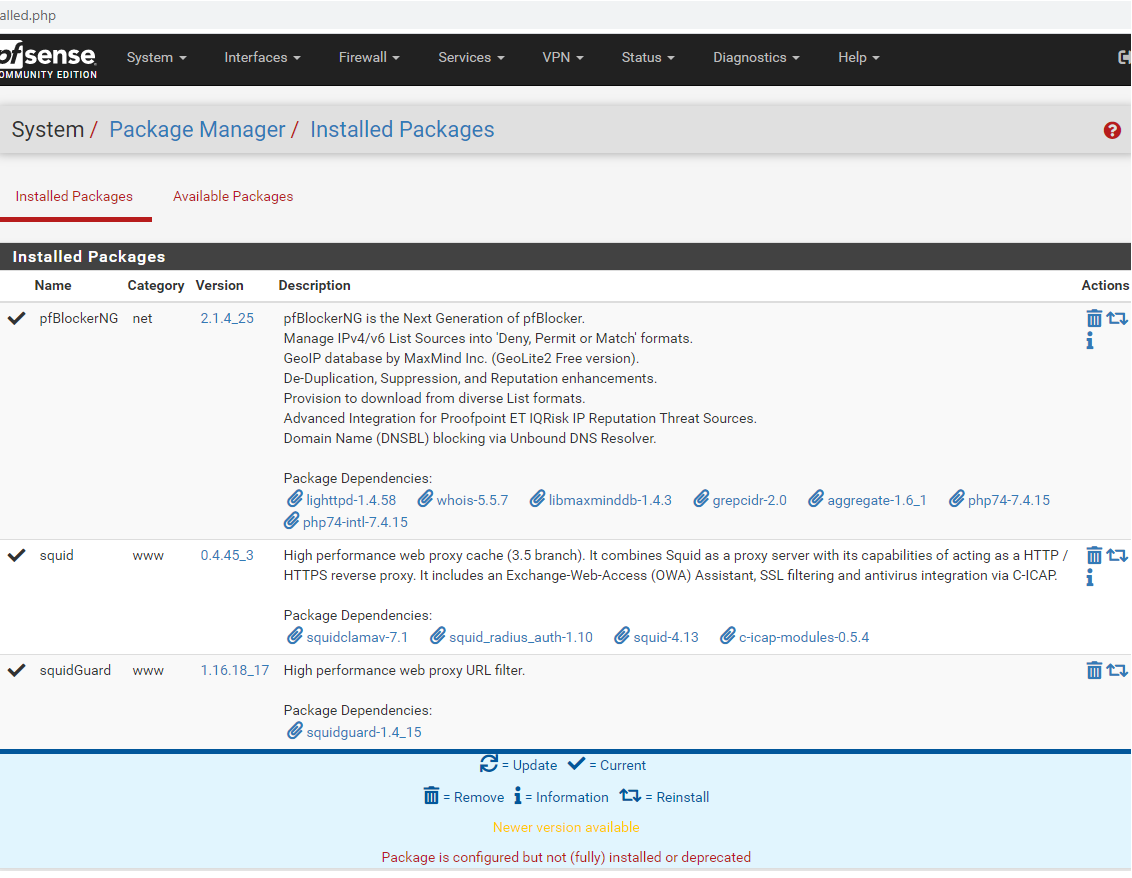
Task: Click the Category column header
Action: coord(156,285)
